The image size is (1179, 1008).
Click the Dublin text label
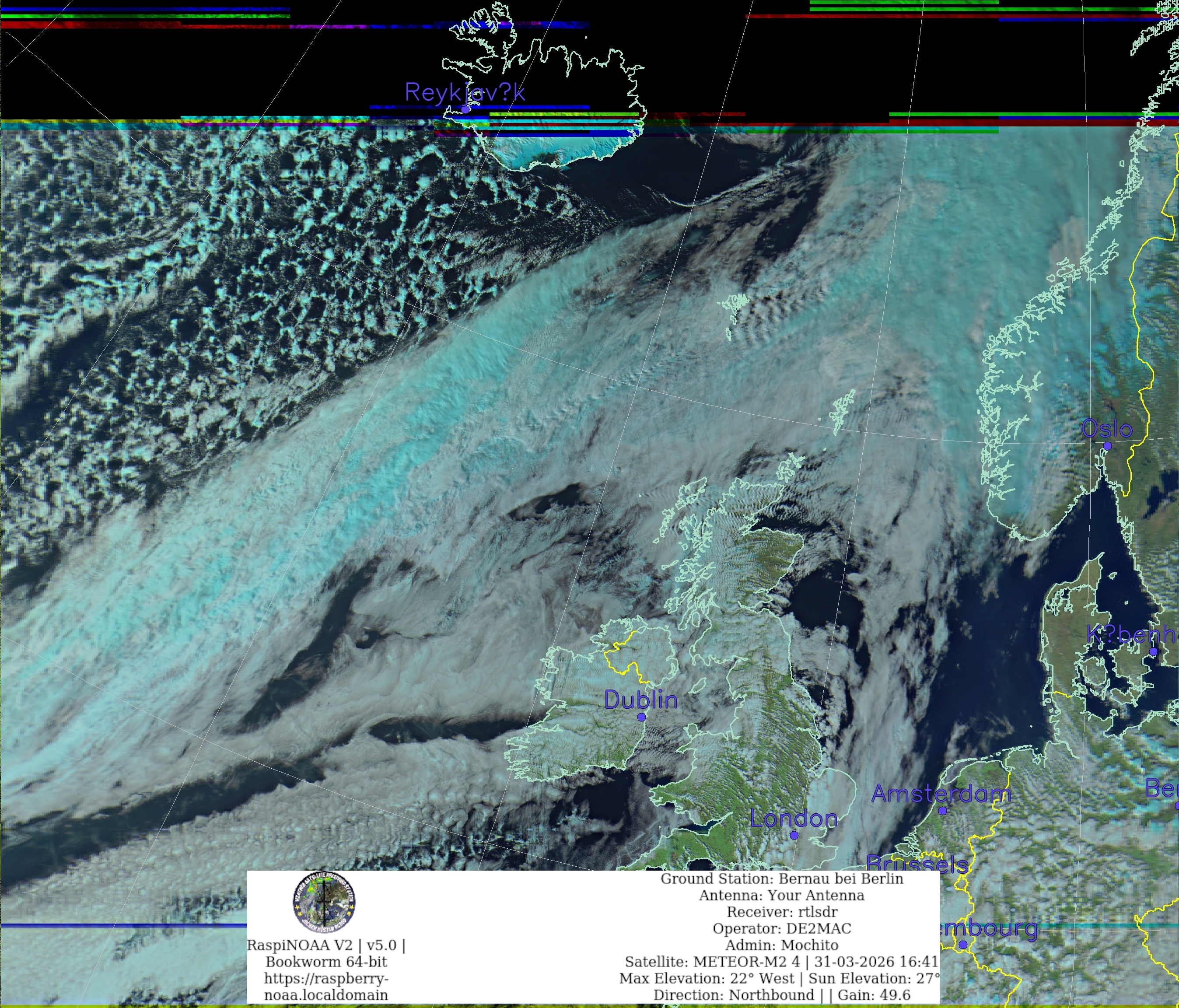pos(641,700)
